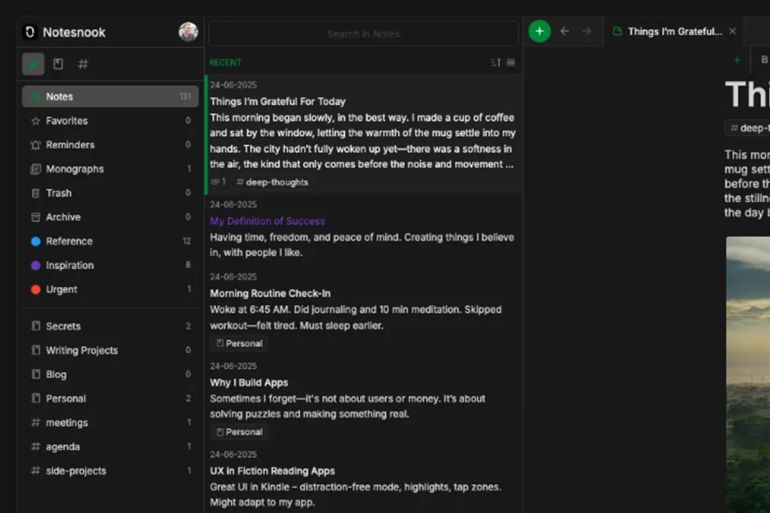Screen dimensions: 770x513
Task: Close the Things I'm Grateful tab
Action: click(732, 32)
